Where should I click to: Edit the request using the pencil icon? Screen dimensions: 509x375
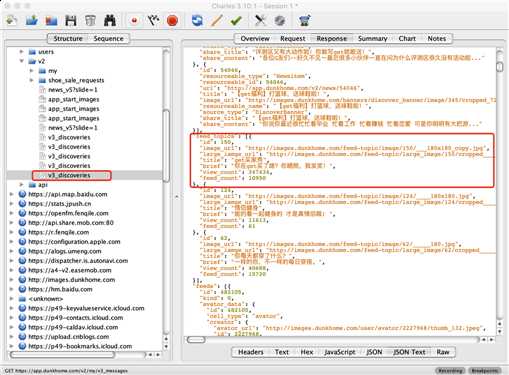(x=217, y=21)
